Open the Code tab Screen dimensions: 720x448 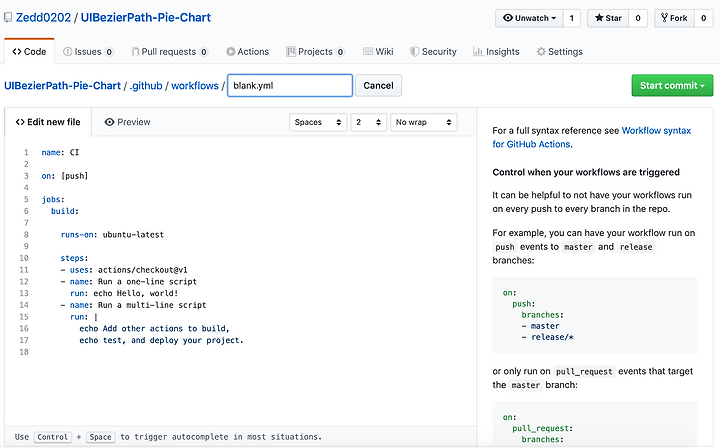click(29, 51)
